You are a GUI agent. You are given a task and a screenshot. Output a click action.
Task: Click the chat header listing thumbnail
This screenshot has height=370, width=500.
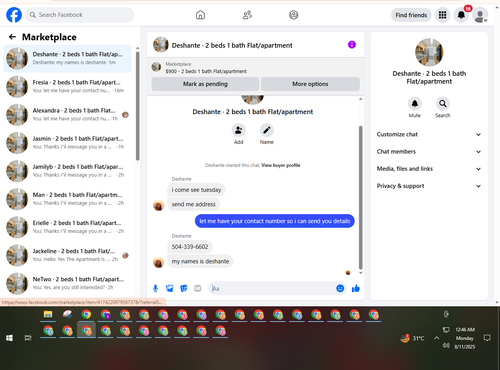coord(161,45)
